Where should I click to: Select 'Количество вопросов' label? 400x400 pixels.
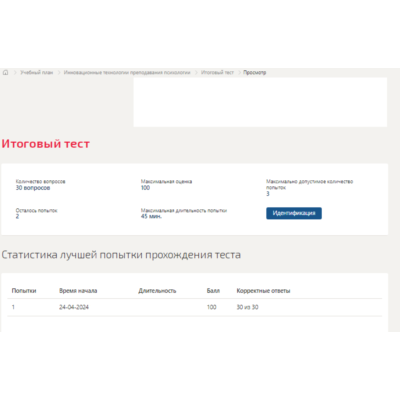(40, 181)
